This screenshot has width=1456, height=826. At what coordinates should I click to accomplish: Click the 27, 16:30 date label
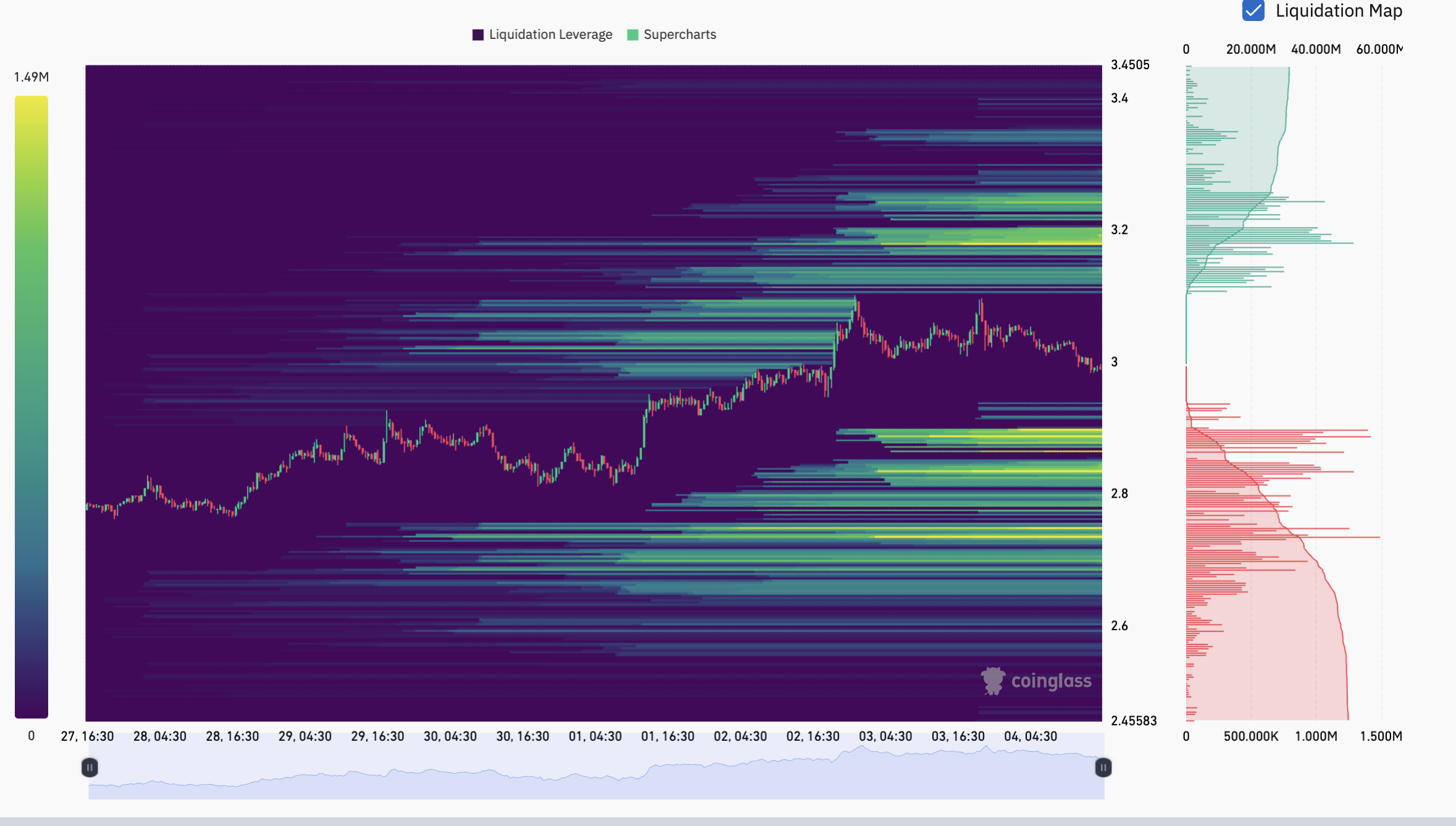pos(86,736)
